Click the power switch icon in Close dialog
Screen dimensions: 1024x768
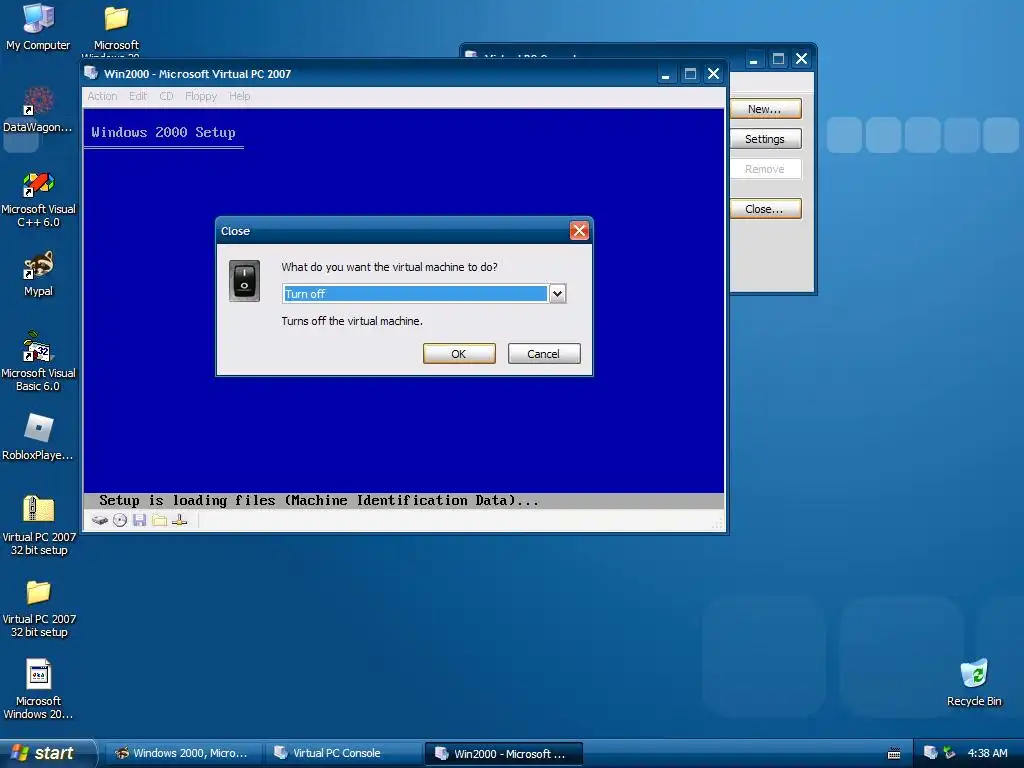(244, 281)
